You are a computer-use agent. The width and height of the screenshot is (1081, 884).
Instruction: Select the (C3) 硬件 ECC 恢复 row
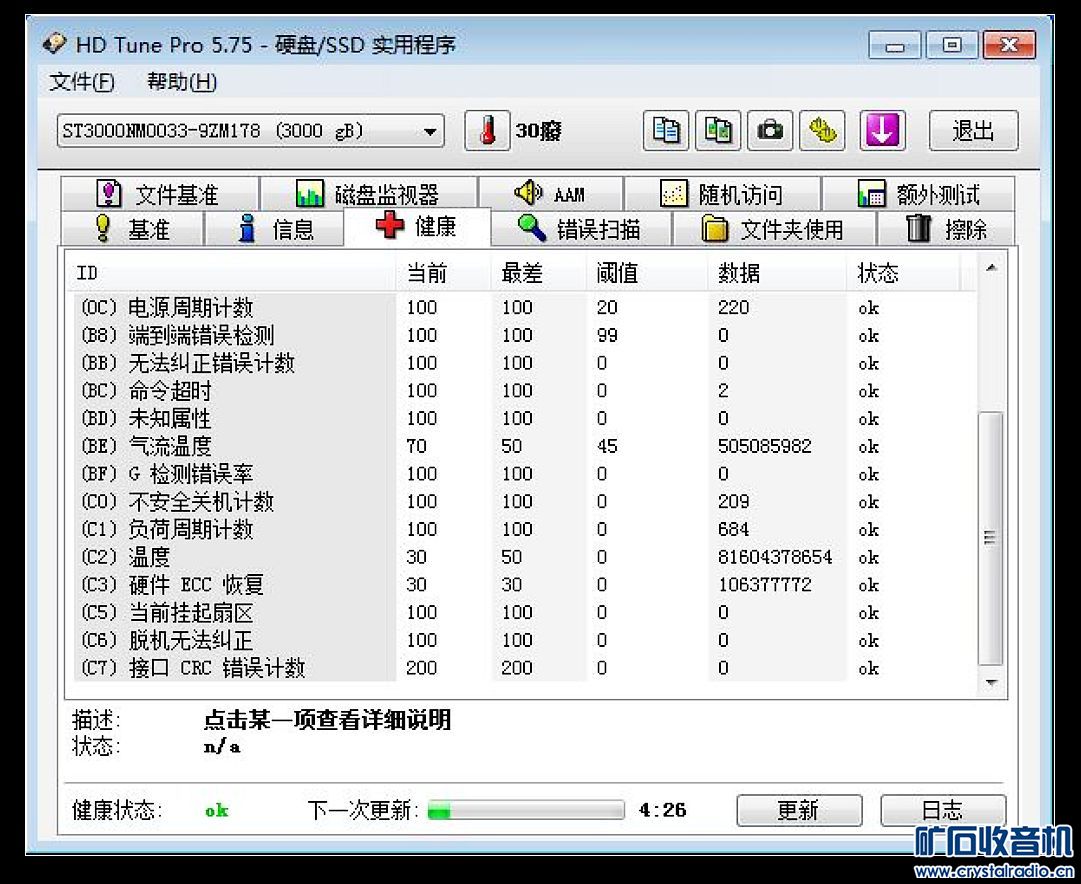click(524, 585)
